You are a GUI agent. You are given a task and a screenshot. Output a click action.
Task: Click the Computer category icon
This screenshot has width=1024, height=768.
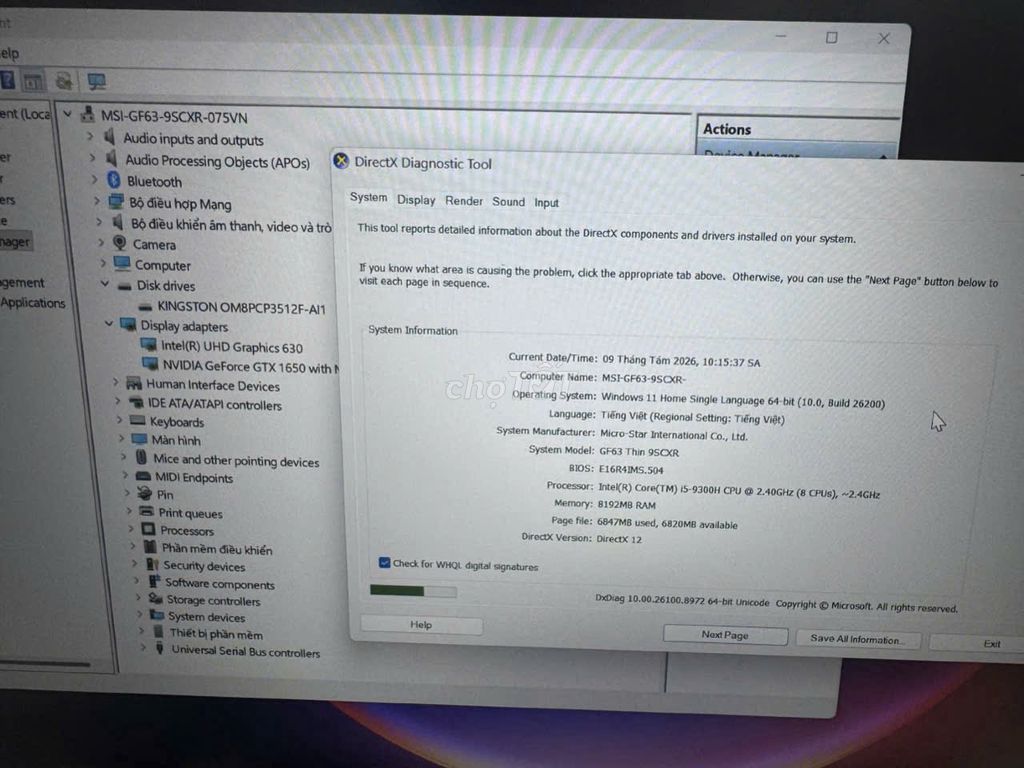(121, 263)
